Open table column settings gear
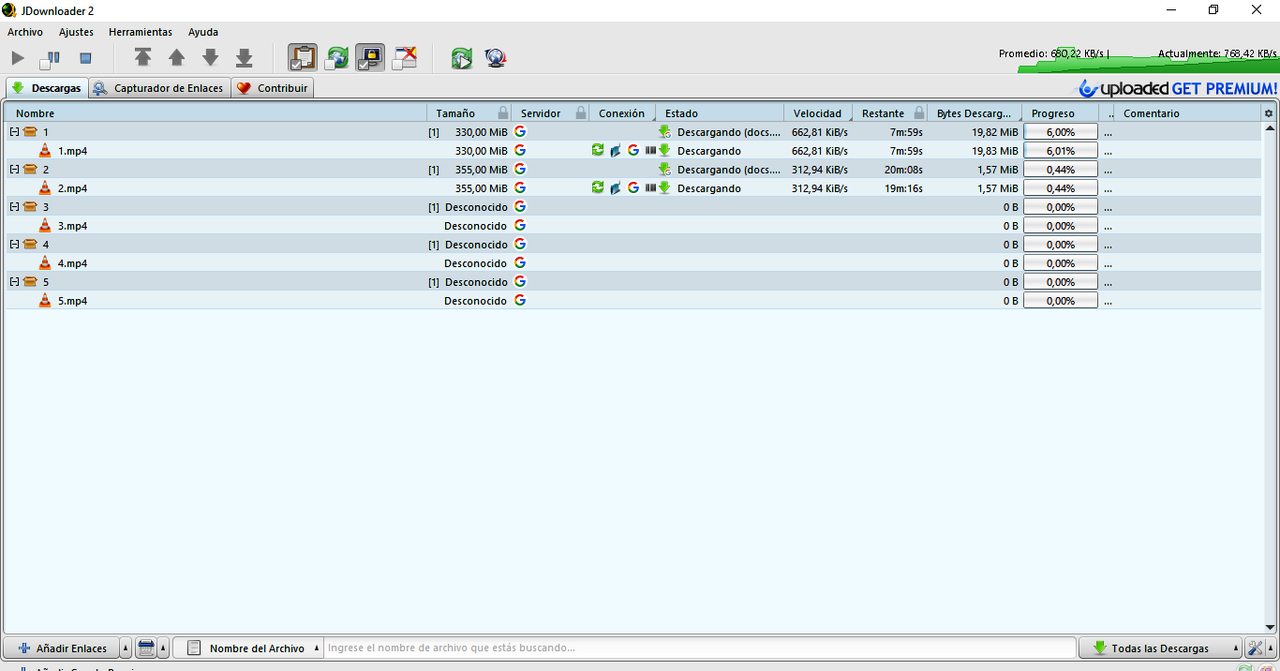The width and height of the screenshot is (1280, 671). click(1269, 113)
